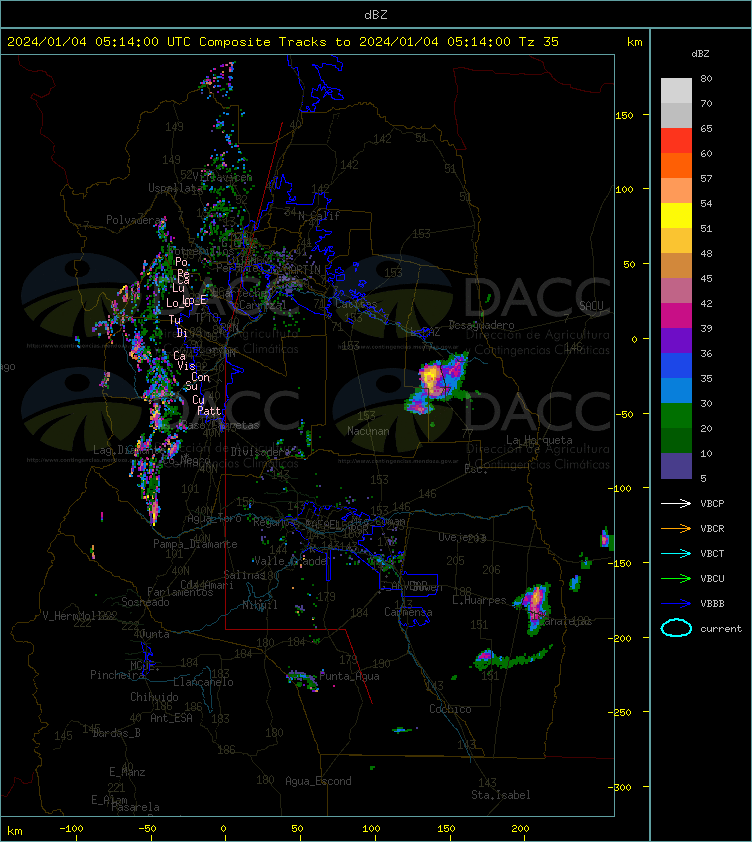Click the Carmensa place label
Screen dimensions: 752x842
[408, 612]
